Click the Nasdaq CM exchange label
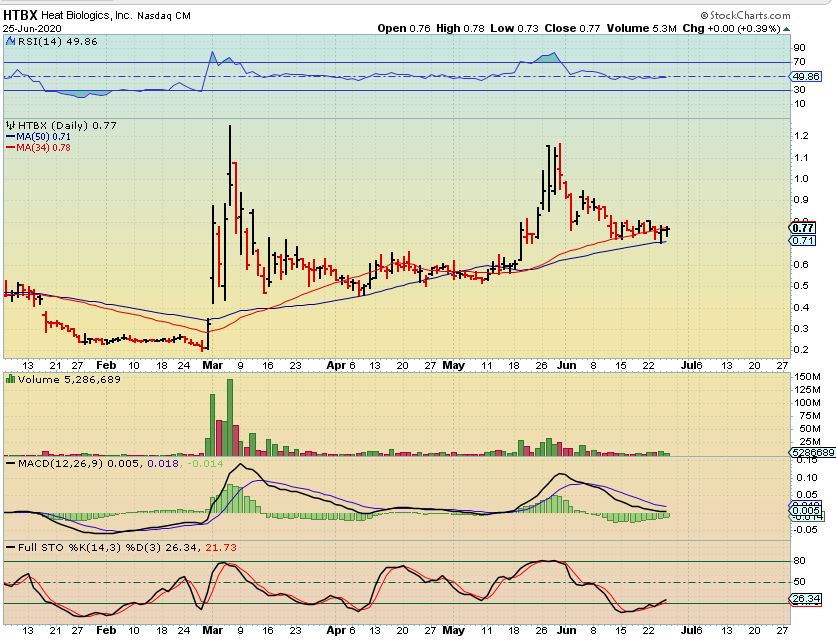 pos(164,16)
